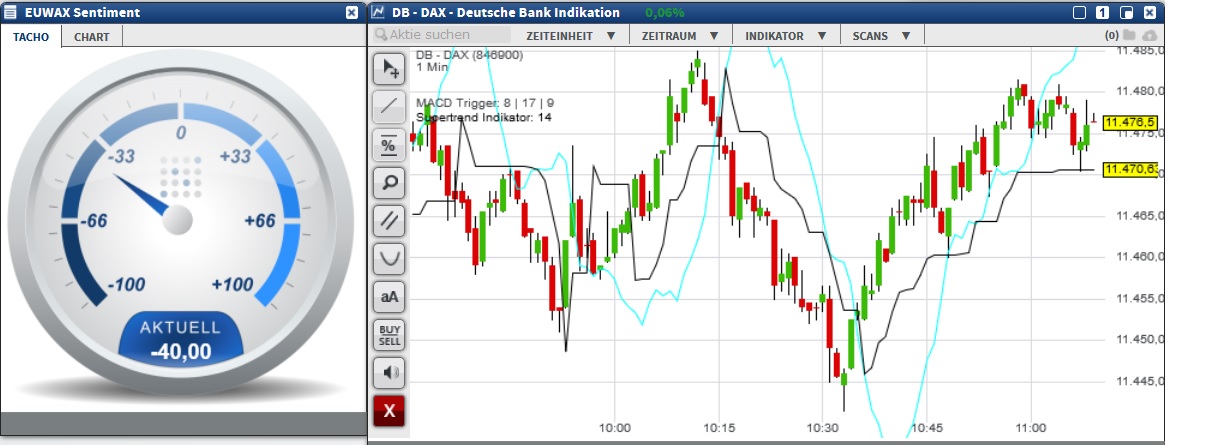
Task: Open the INDIKATOR dropdown menu
Action: pyautogui.click(x=786, y=35)
